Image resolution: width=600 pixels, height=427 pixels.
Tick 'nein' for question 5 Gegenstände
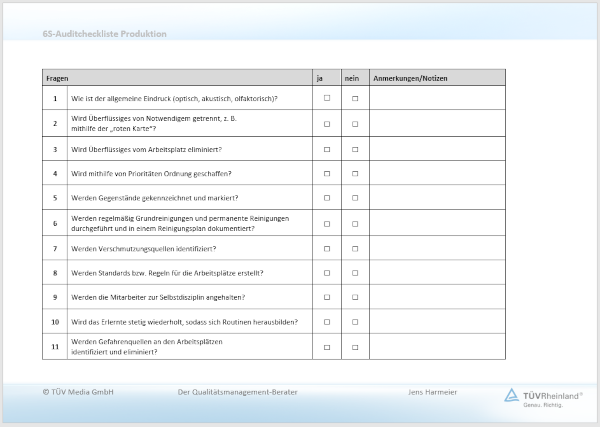click(x=355, y=198)
